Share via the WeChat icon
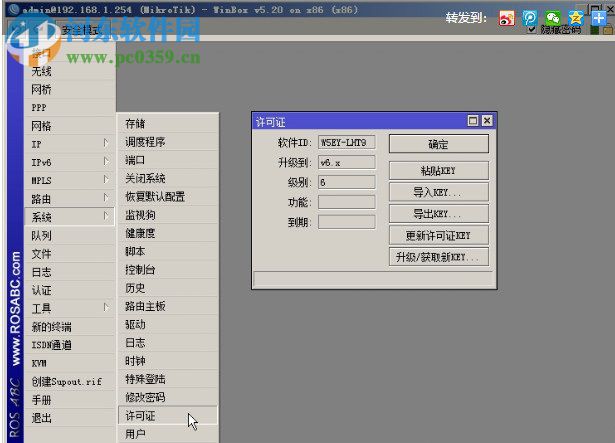This screenshot has width=615, height=443. (x=553, y=18)
